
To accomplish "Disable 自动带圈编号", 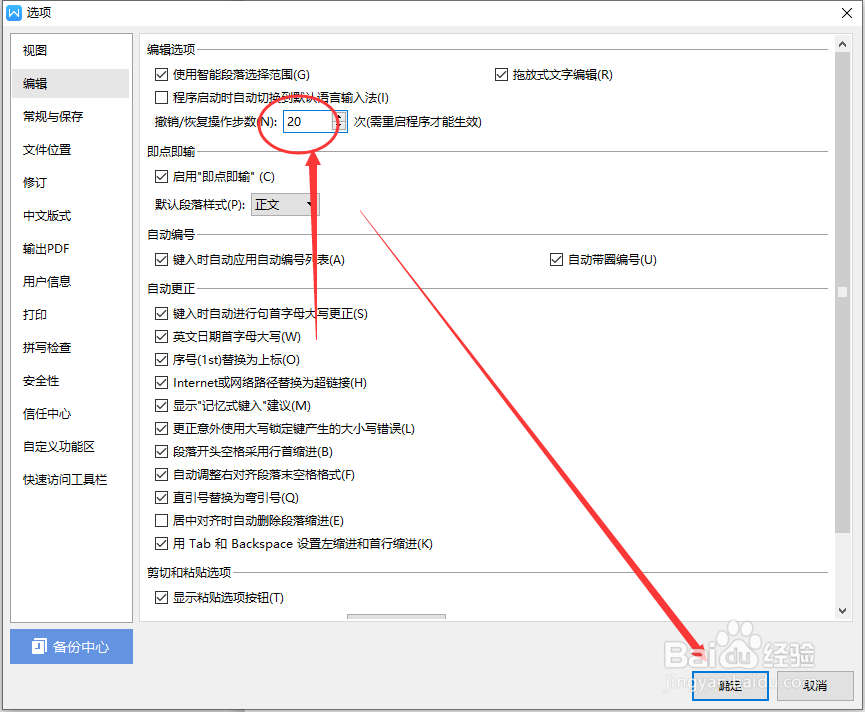I will 556,259.
